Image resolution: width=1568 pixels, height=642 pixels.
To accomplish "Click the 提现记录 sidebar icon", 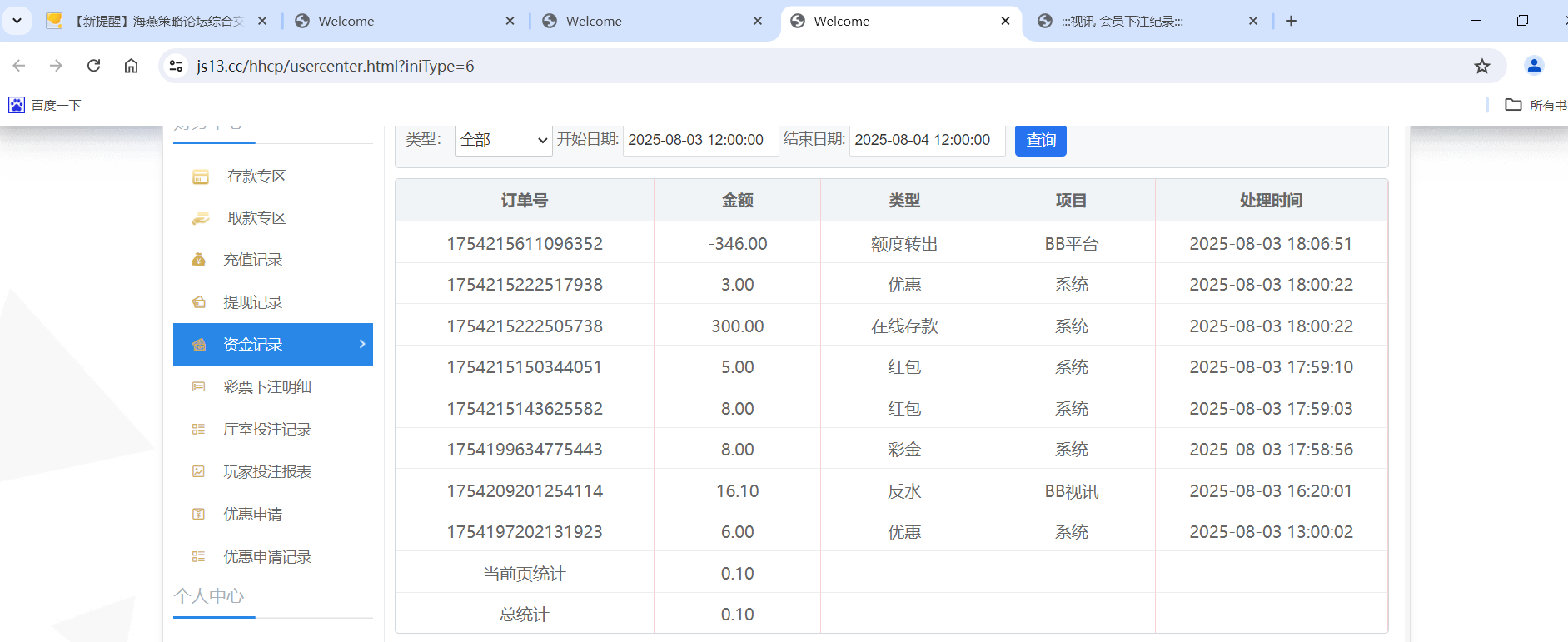I will 199,302.
